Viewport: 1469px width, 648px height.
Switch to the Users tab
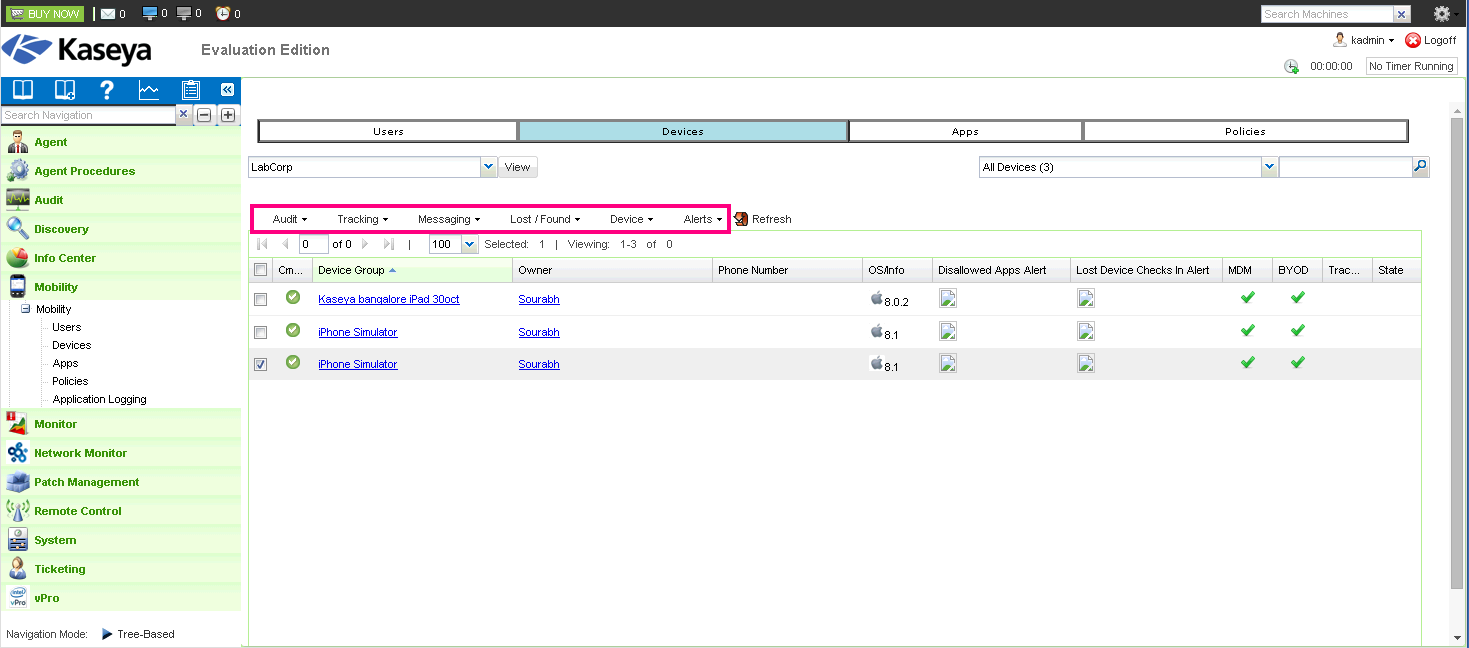tap(388, 131)
